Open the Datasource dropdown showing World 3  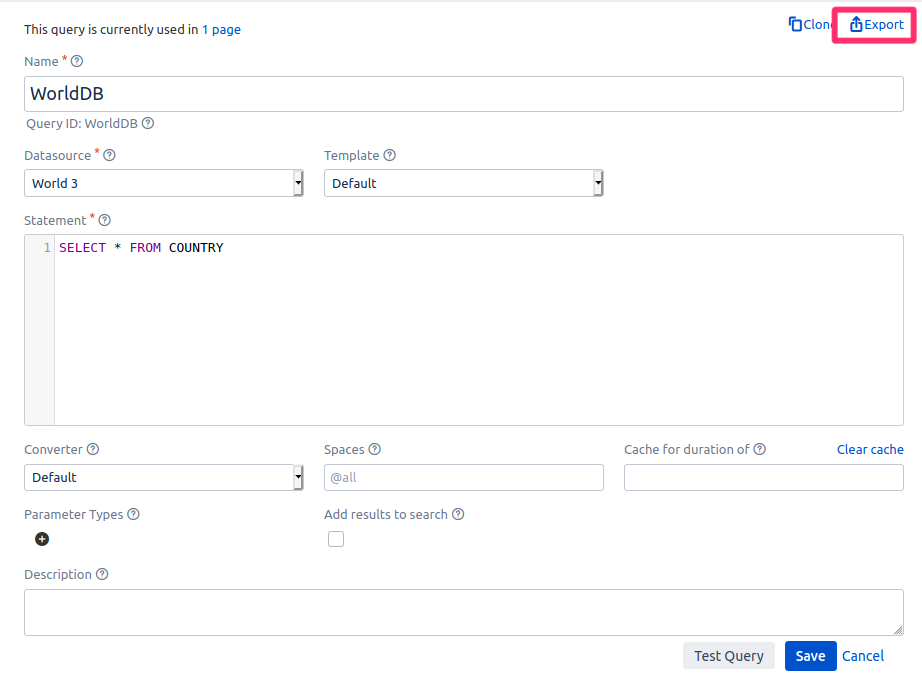[x=163, y=183]
